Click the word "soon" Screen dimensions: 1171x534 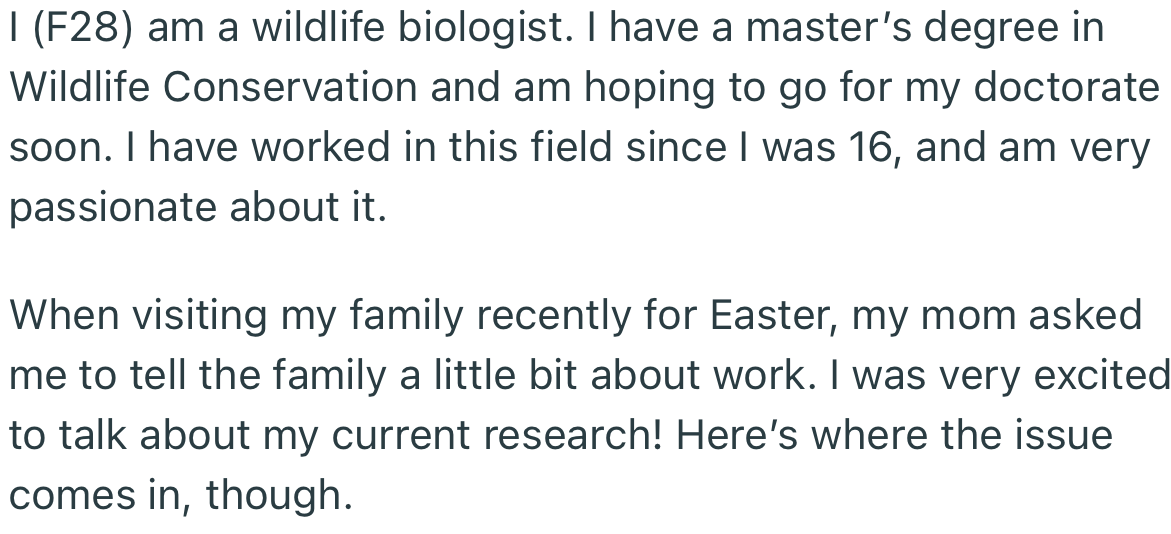point(51,147)
